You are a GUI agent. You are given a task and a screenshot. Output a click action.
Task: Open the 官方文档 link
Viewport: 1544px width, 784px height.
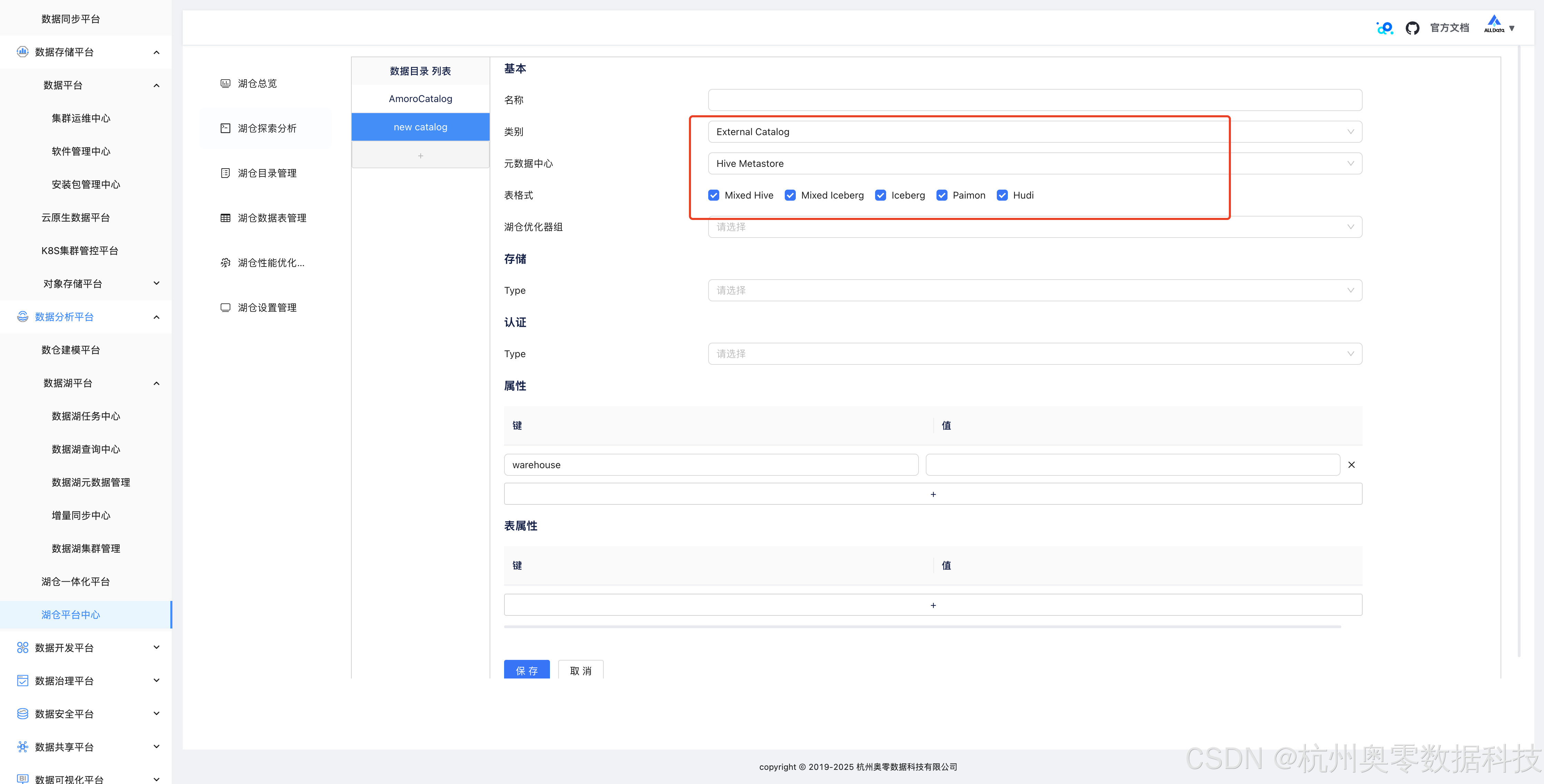click(1449, 28)
